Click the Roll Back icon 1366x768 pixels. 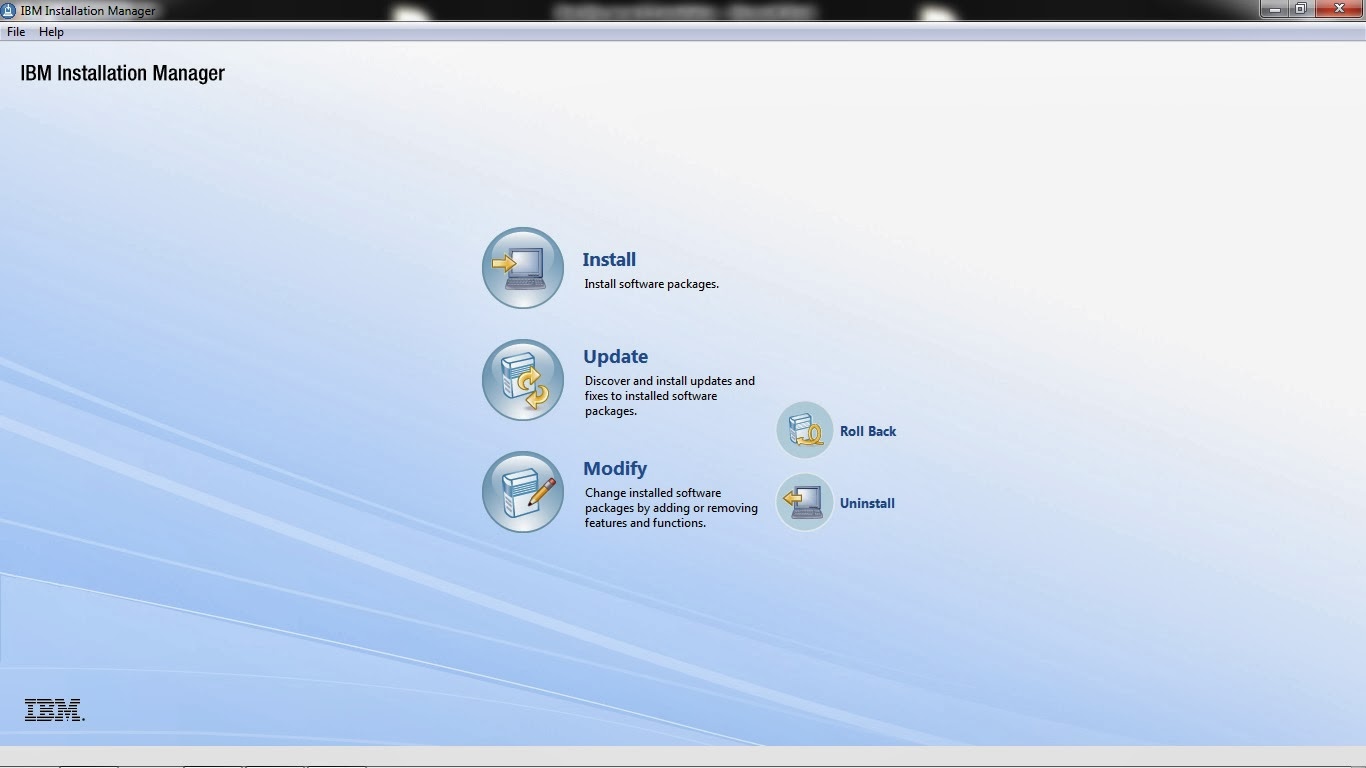(803, 429)
